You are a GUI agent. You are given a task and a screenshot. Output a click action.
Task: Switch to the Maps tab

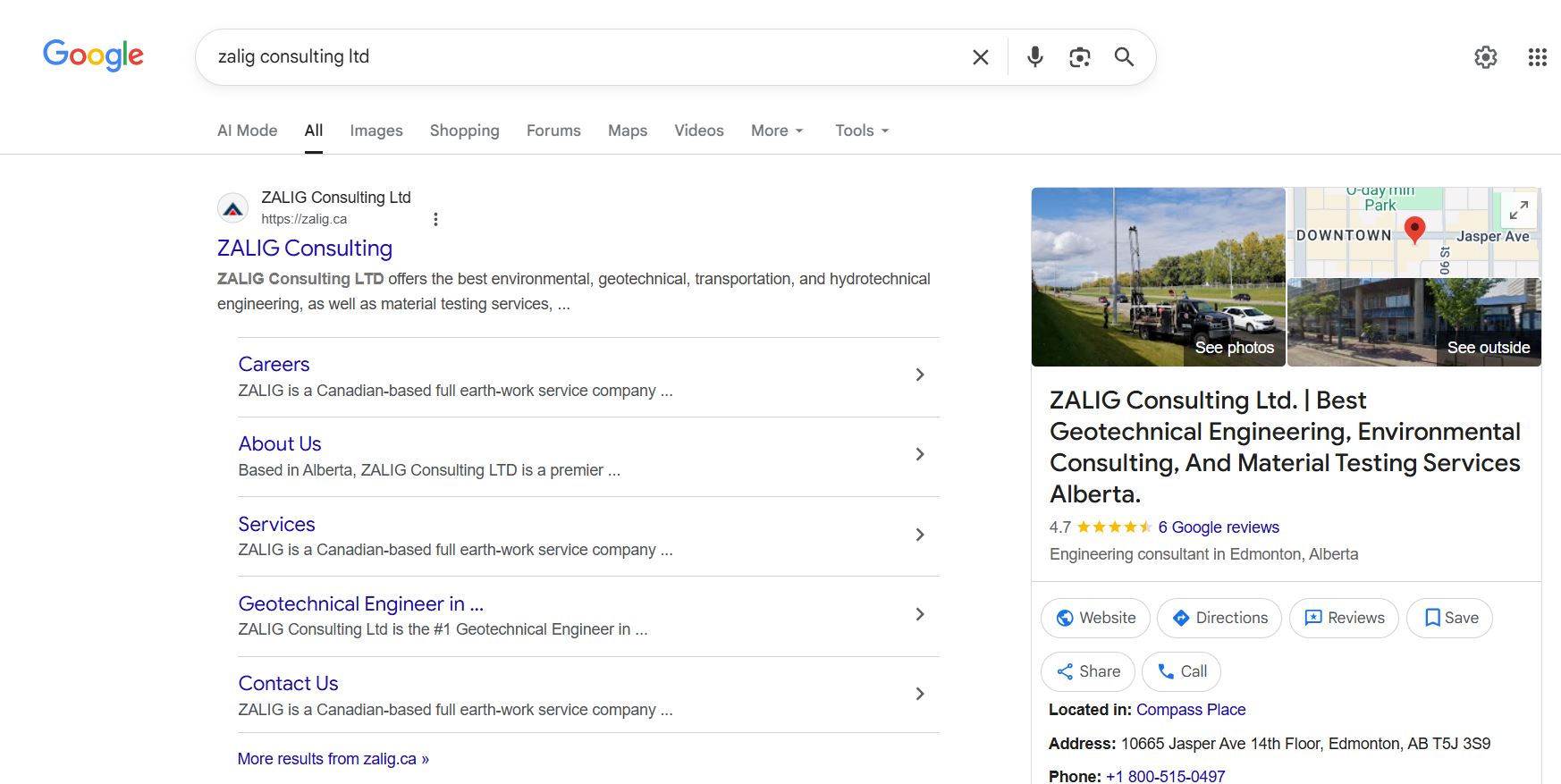pyautogui.click(x=627, y=131)
